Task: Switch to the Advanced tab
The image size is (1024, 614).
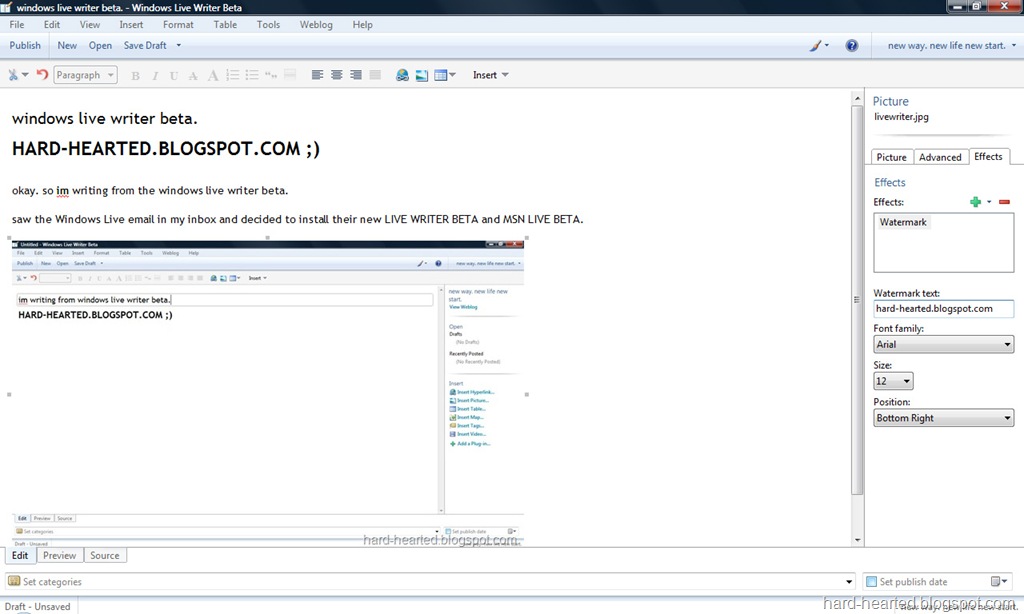Action: click(x=940, y=157)
